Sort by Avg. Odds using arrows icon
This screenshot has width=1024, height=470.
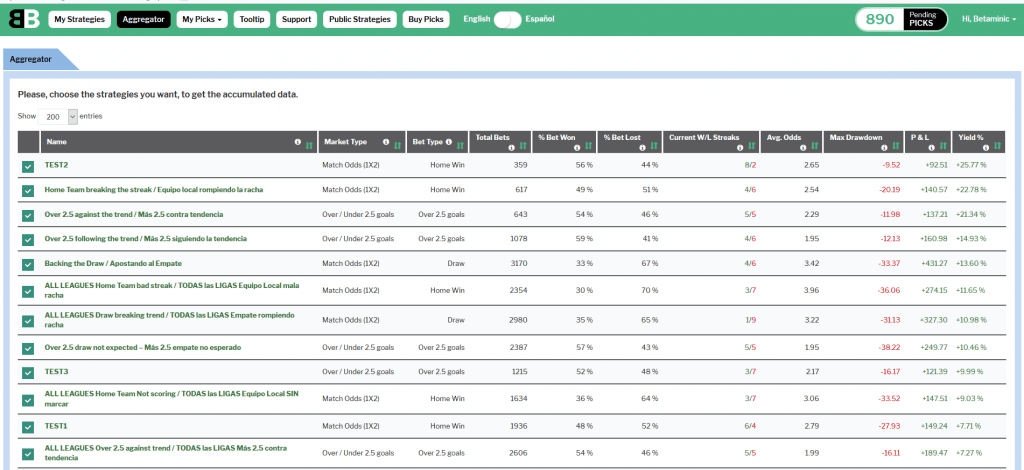tap(815, 146)
